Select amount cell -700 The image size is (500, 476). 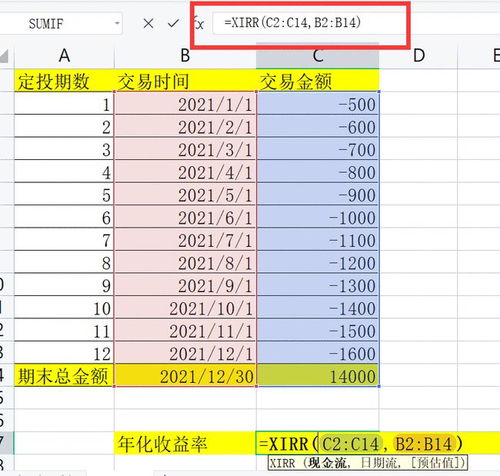[x=318, y=149]
